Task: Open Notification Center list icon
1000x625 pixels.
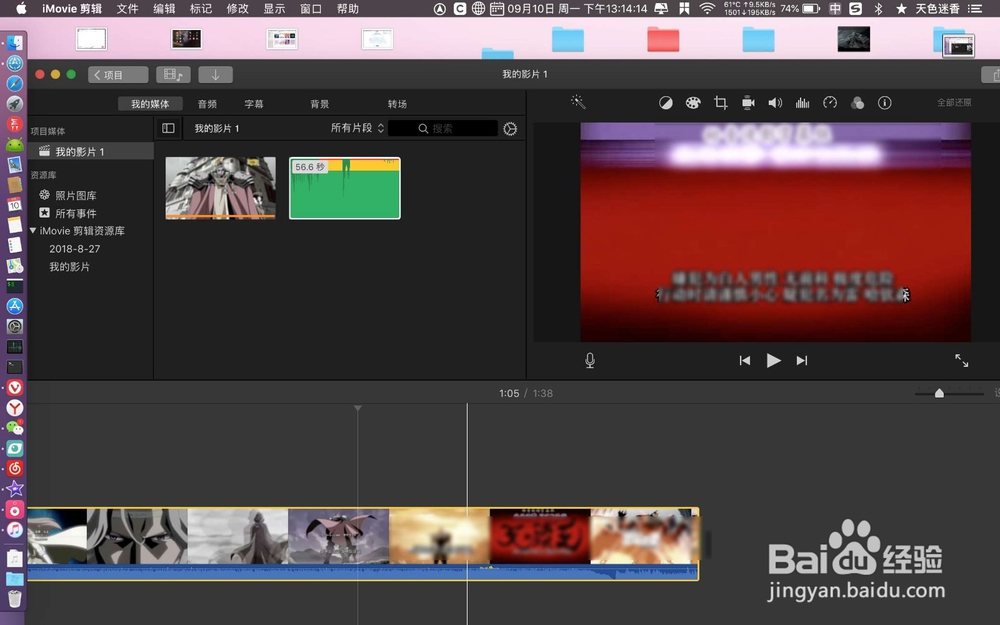Action: 975,8
